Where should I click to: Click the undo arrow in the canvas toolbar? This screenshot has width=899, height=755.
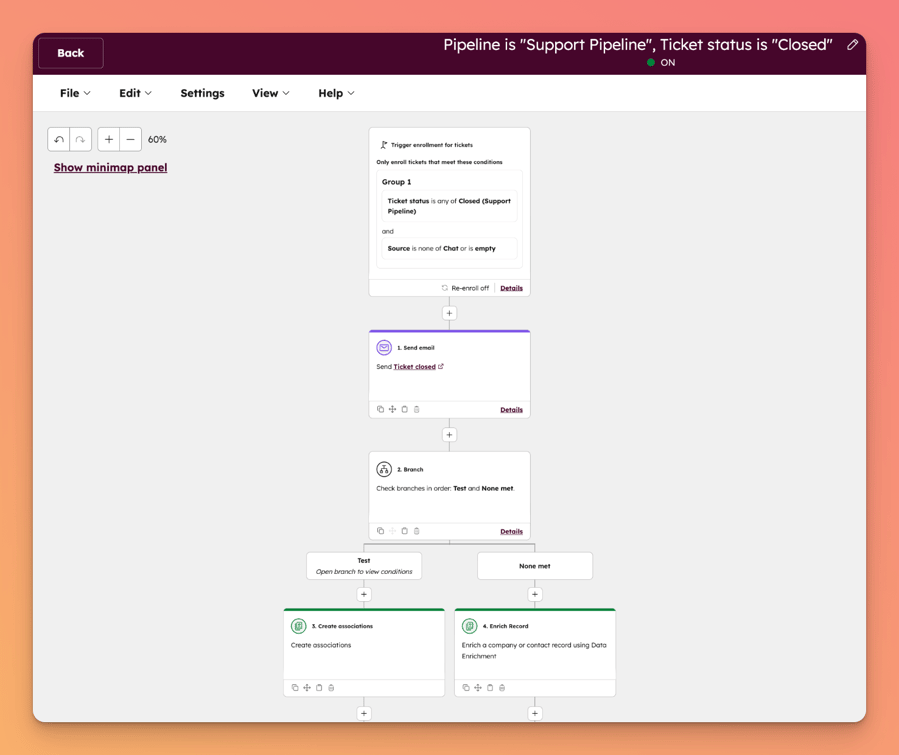(59, 139)
